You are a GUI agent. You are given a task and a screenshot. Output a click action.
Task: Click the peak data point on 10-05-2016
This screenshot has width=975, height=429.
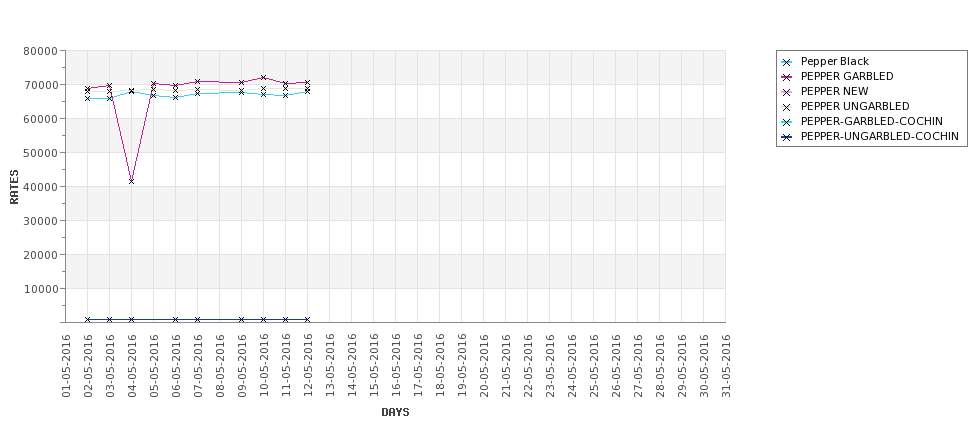(263, 78)
